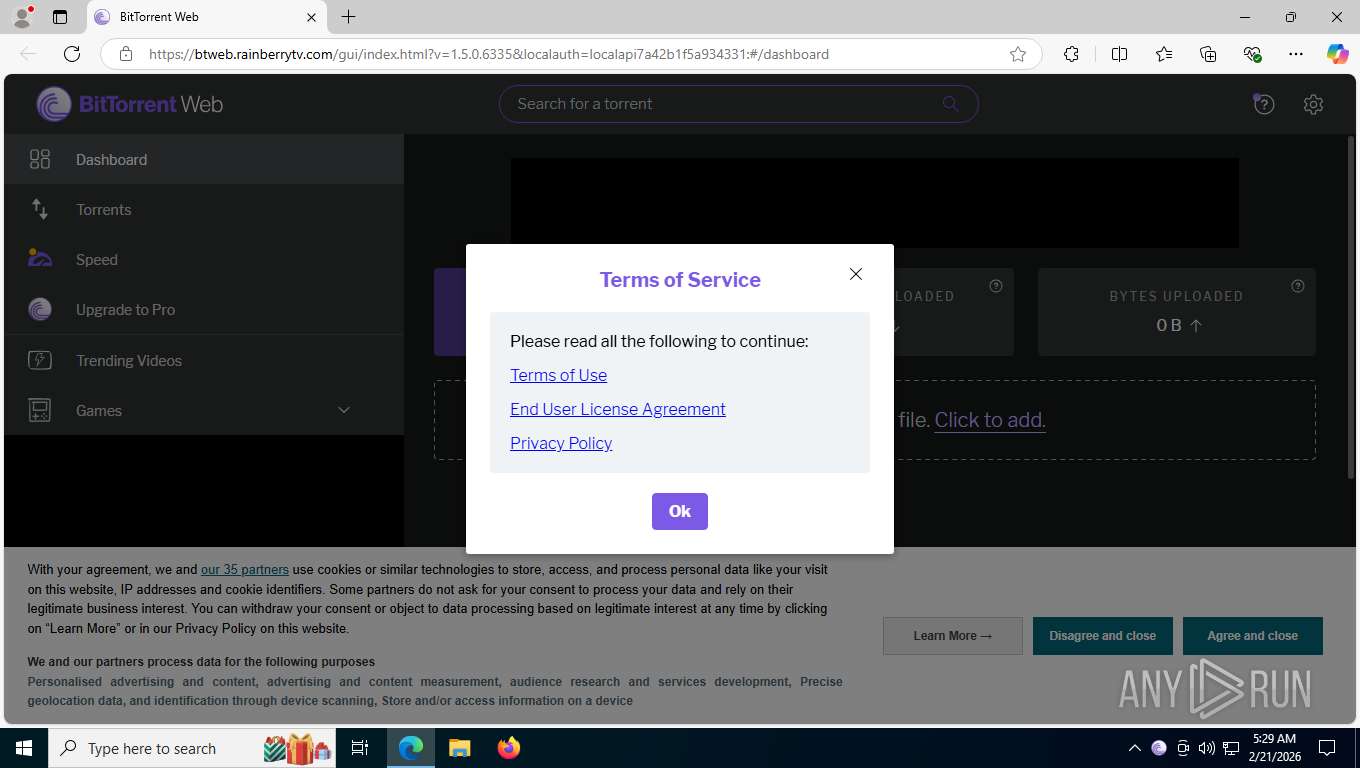Open the Privacy Policy link
The width and height of the screenshot is (1360, 768).
click(x=561, y=443)
